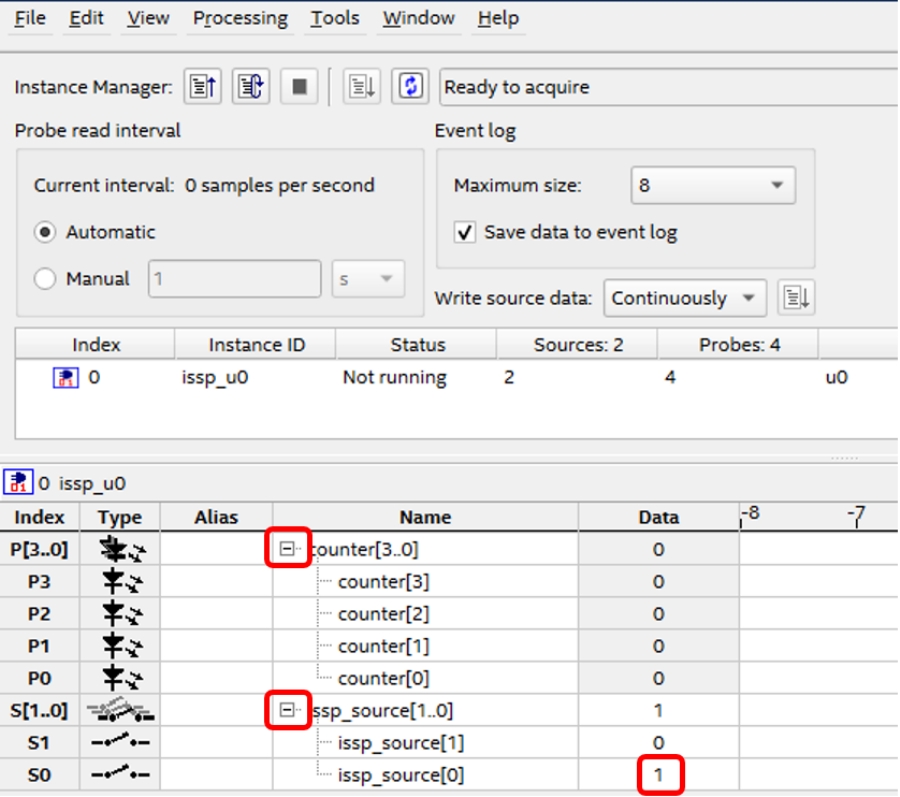900x797 pixels.
Task: Open the Write source data dropdown
Action: click(684, 298)
